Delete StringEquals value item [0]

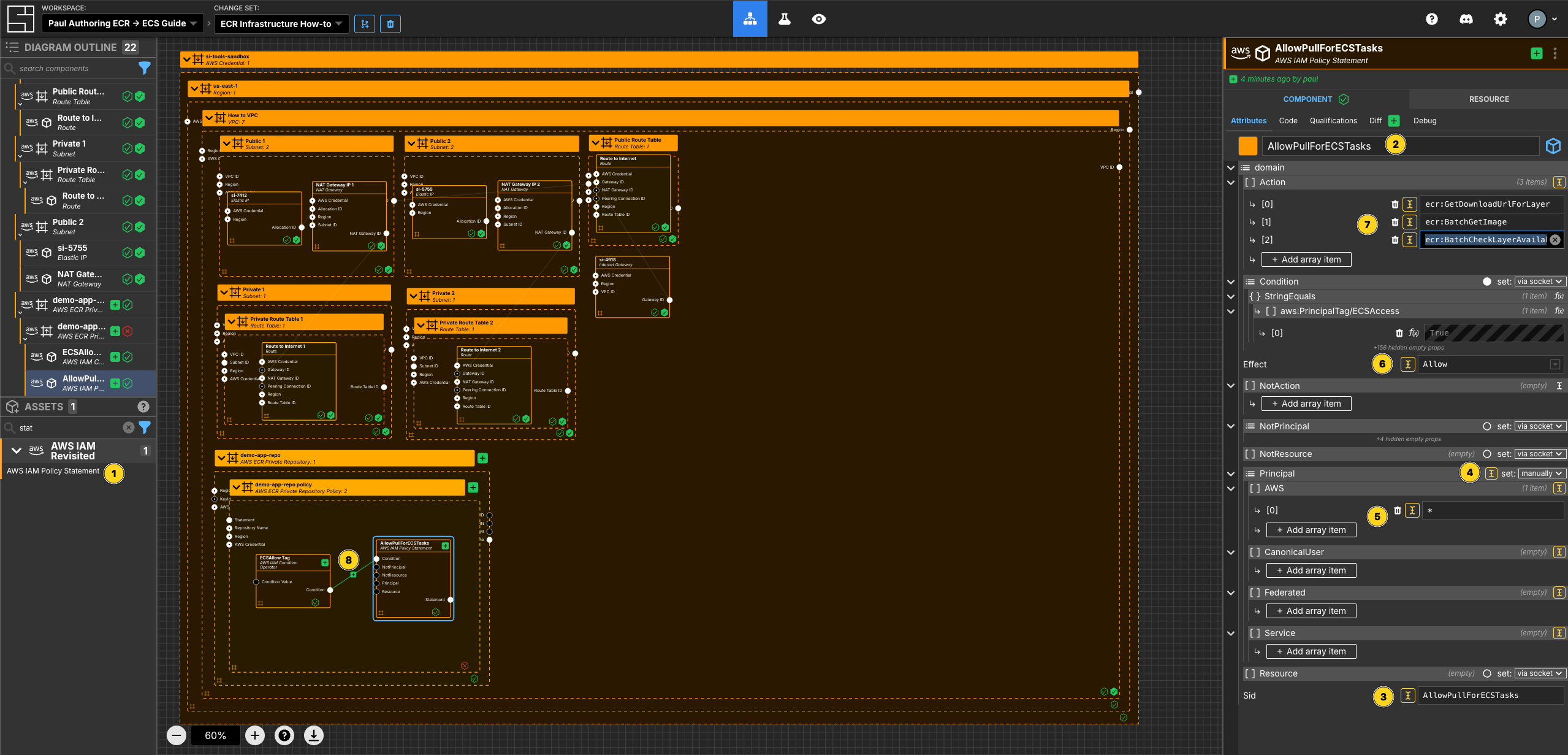click(1399, 333)
